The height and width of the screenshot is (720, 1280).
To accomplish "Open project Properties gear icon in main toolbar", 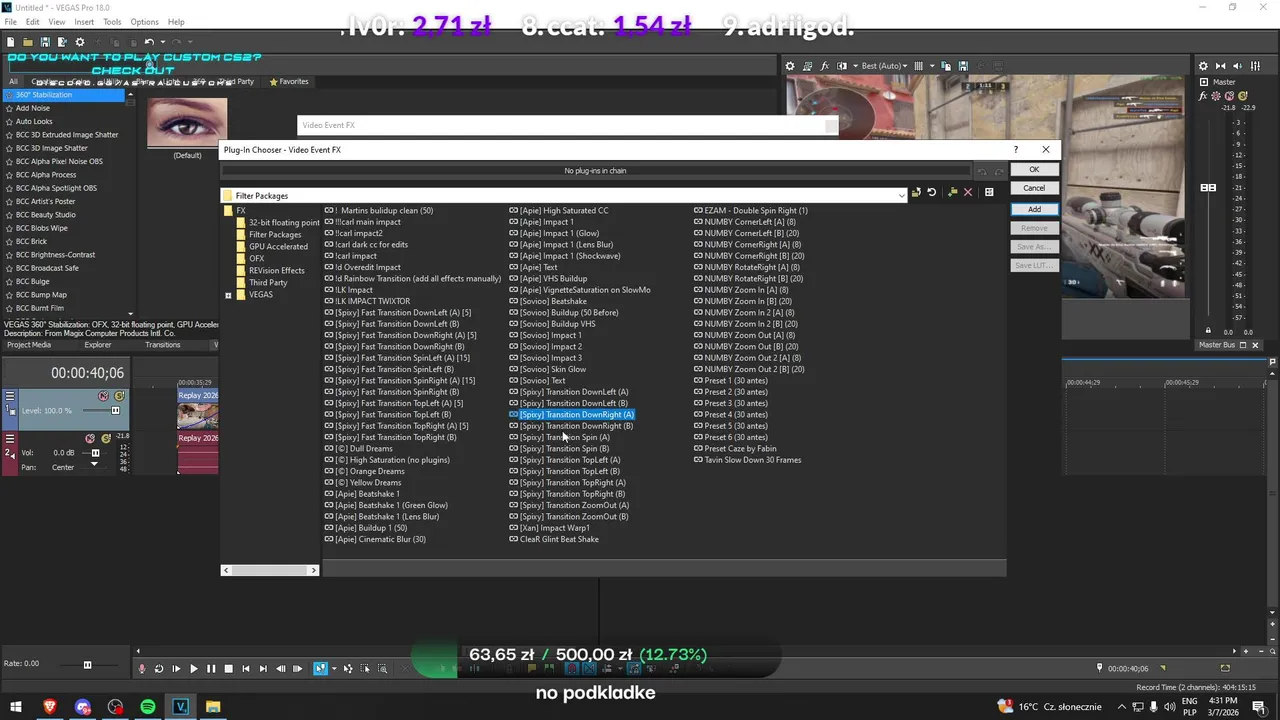I will (80, 42).
